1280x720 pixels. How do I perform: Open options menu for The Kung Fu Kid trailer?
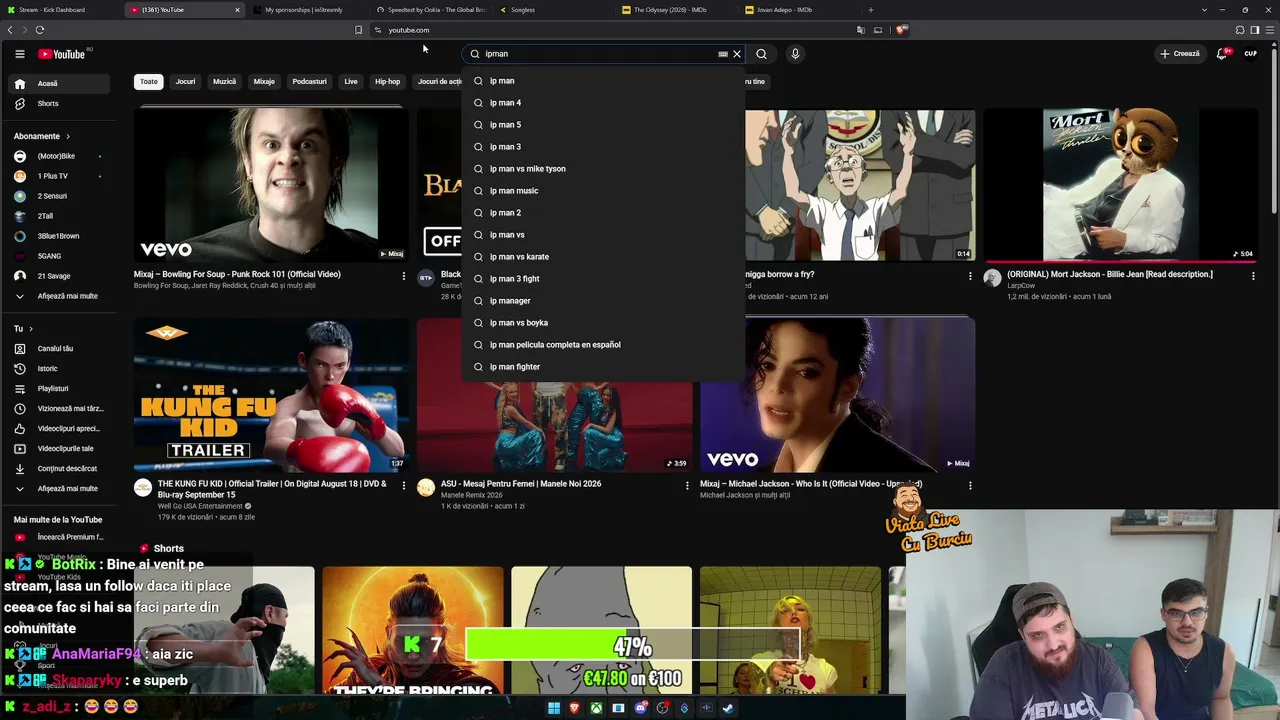404,486
